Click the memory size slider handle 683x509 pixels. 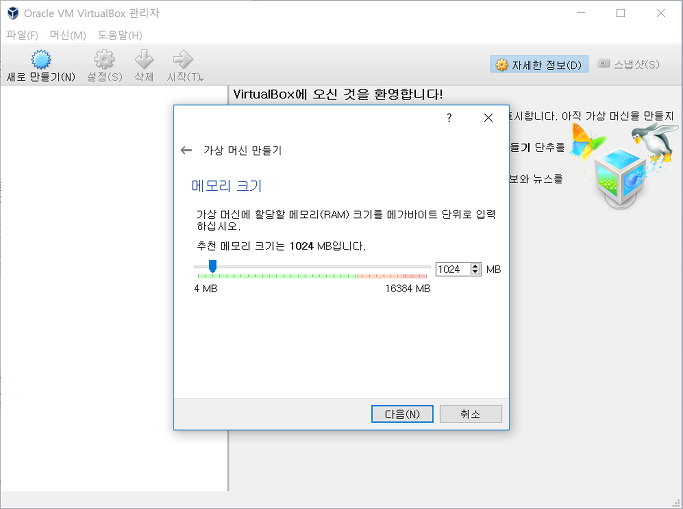point(213,266)
